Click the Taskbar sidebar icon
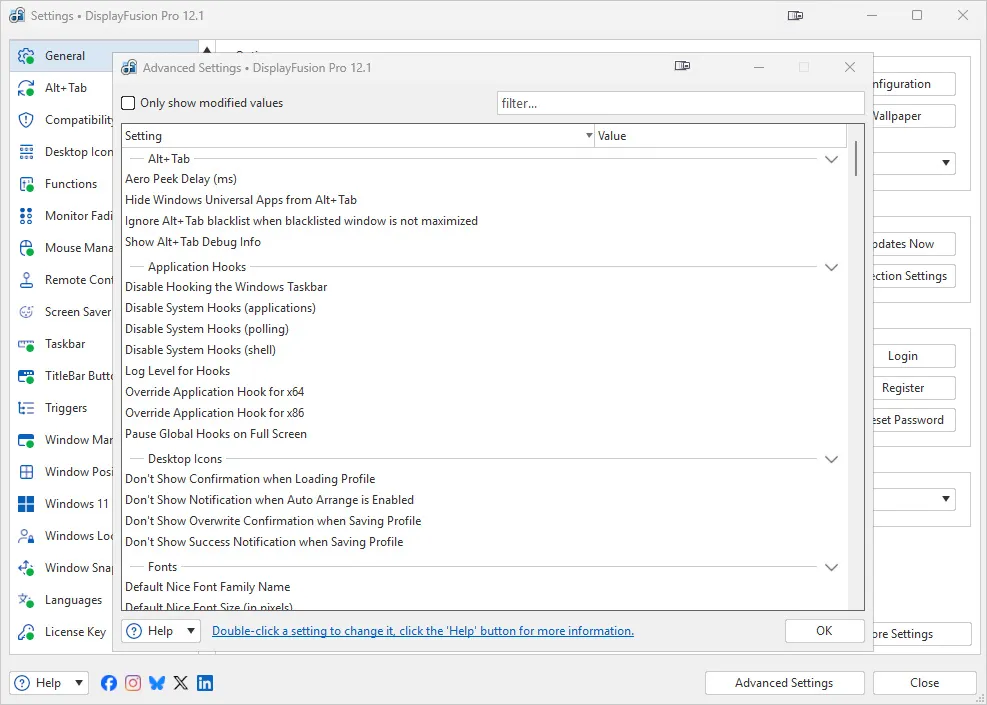Viewport: 987px width, 705px height. (26, 344)
